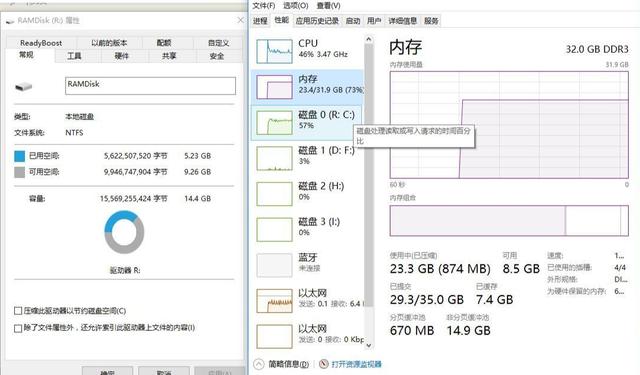
Task: Click the 确定 button in properties
Action: coord(107,371)
